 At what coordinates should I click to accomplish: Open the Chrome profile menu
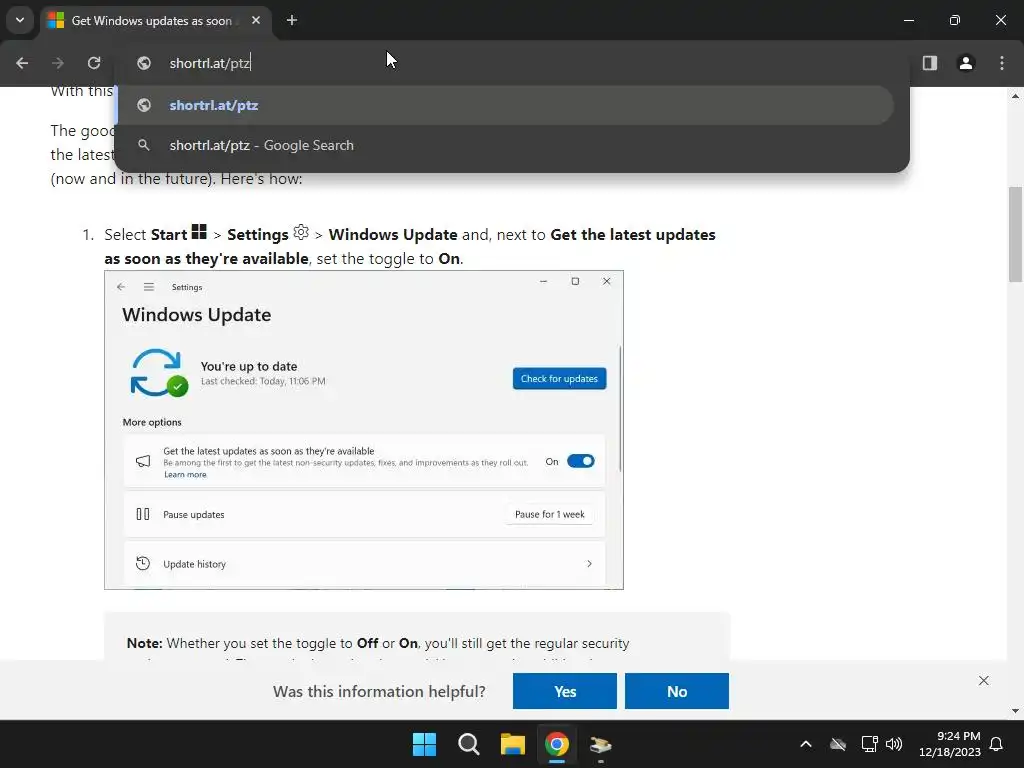click(x=966, y=63)
